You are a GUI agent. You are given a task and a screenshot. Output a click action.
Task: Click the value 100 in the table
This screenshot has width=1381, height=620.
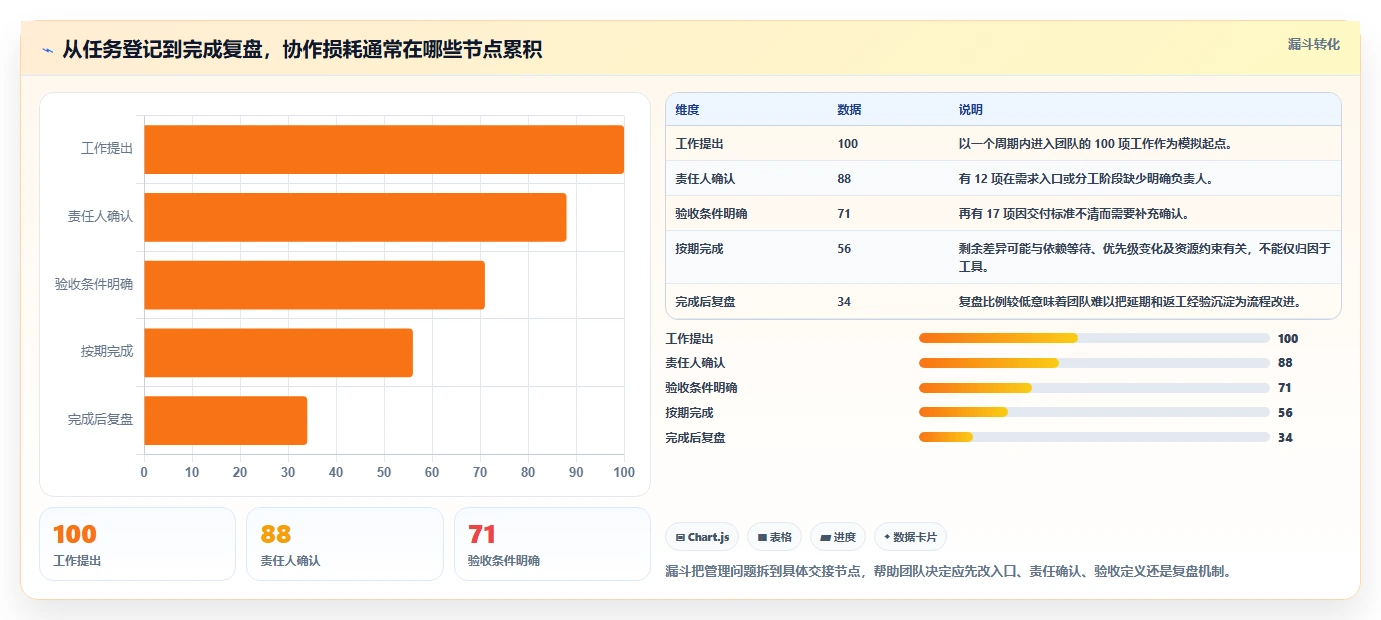847,143
